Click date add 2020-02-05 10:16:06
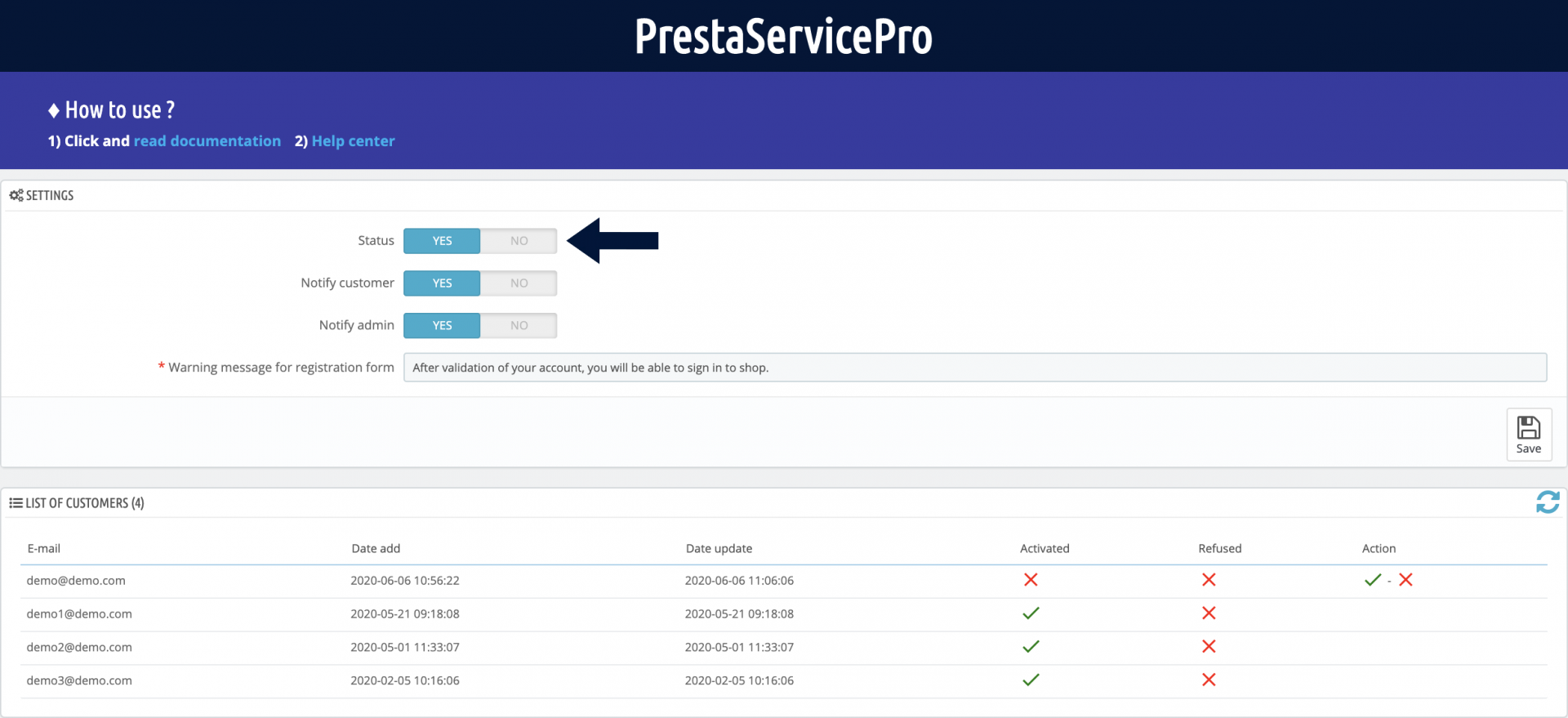Viewport: 1568px width, 718px height. point(405,680)
